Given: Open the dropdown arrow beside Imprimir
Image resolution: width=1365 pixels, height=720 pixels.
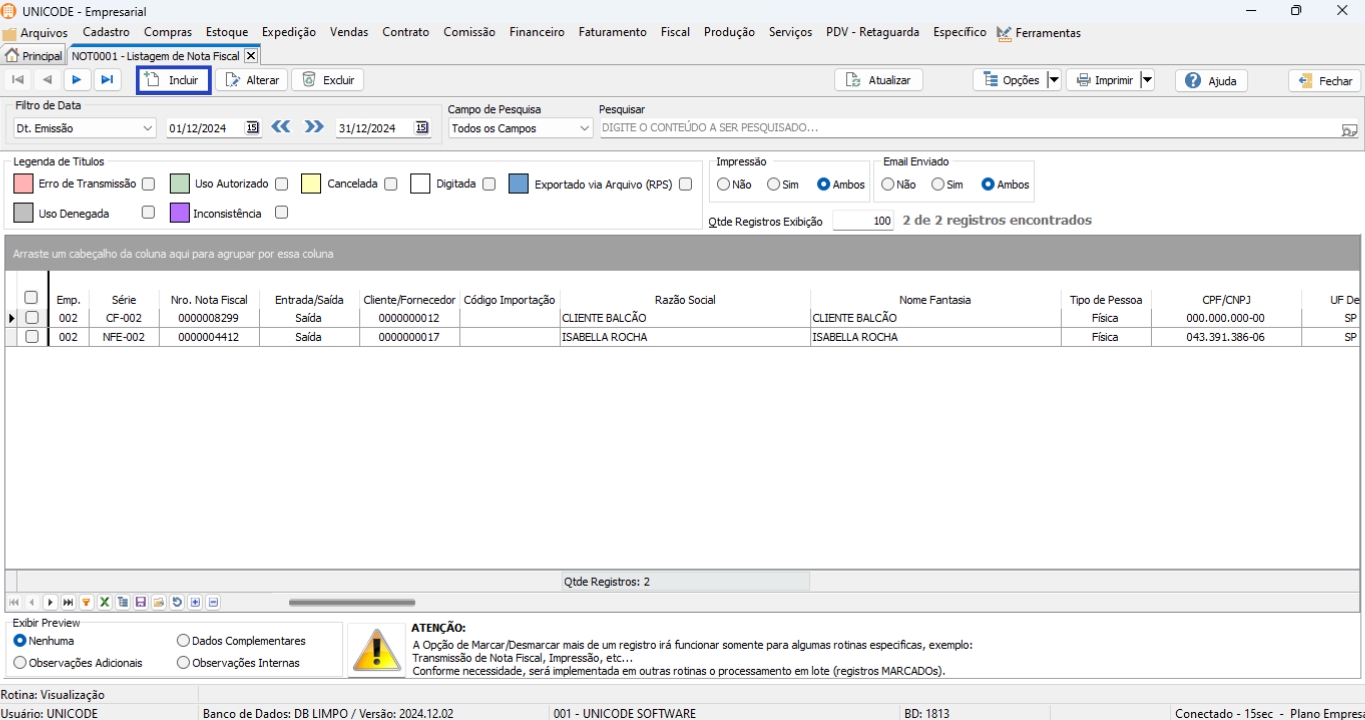Looking at the screenshot, I should (x=1147, y=80).
